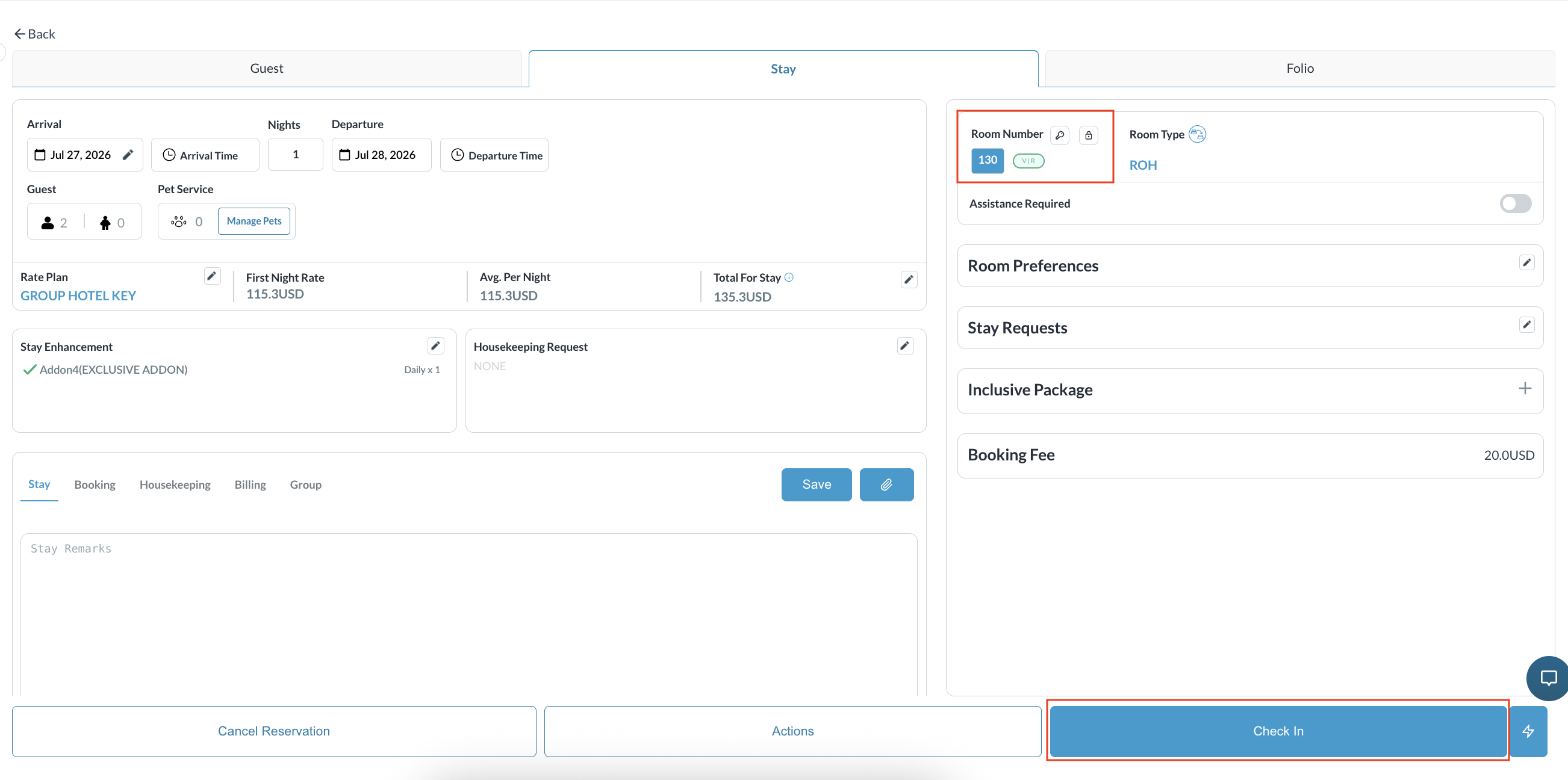Click the room number lock icon
Image resolution: width=1568 pixels, height=780 pixels.
[1088, 135]
